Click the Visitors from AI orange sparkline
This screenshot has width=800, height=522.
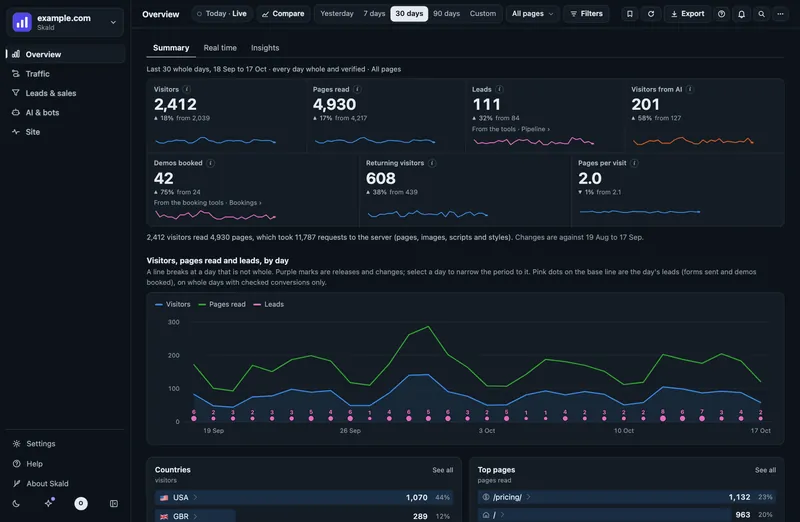click(x=693, y=141)
